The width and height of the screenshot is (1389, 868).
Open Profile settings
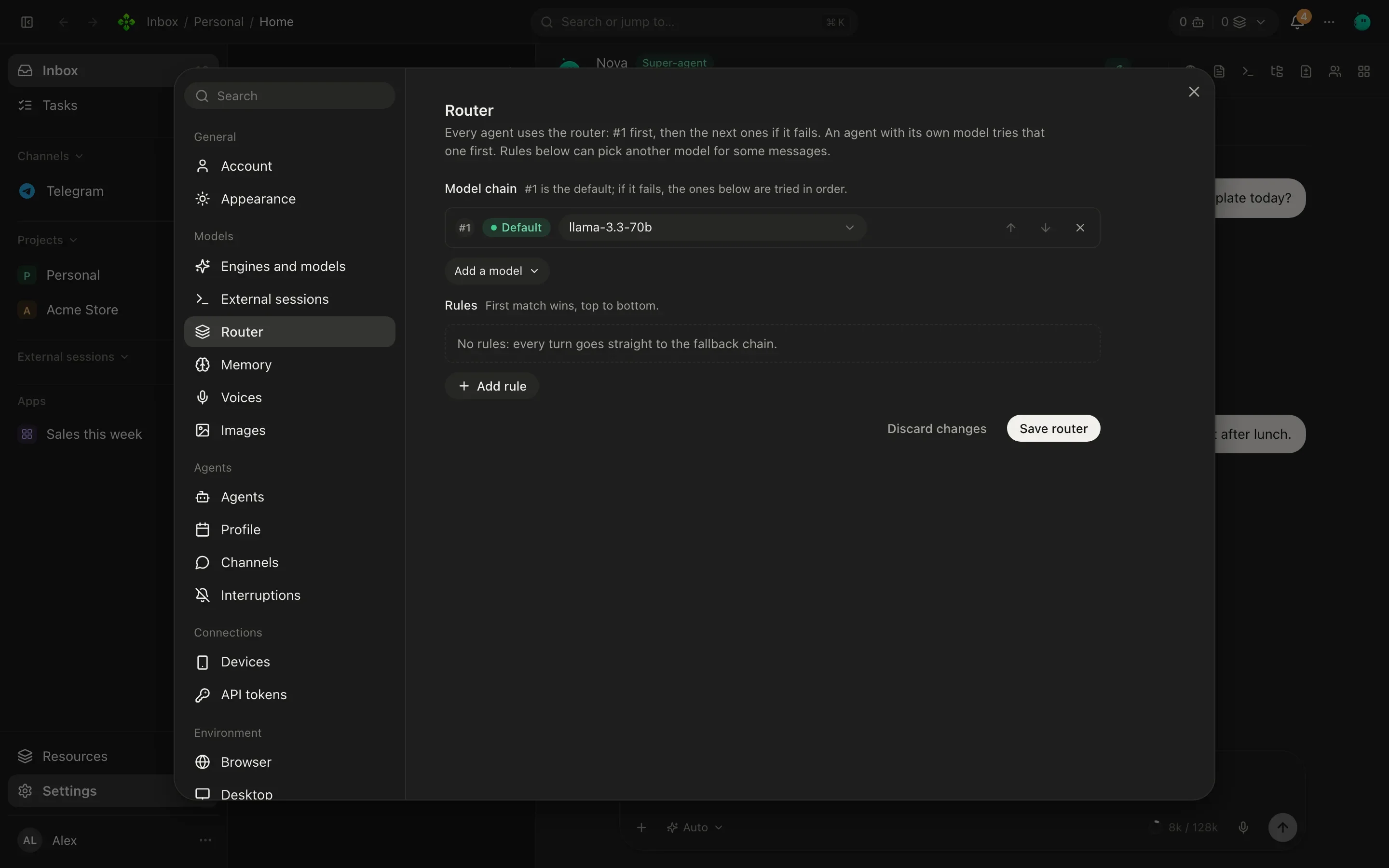point(289,529)
